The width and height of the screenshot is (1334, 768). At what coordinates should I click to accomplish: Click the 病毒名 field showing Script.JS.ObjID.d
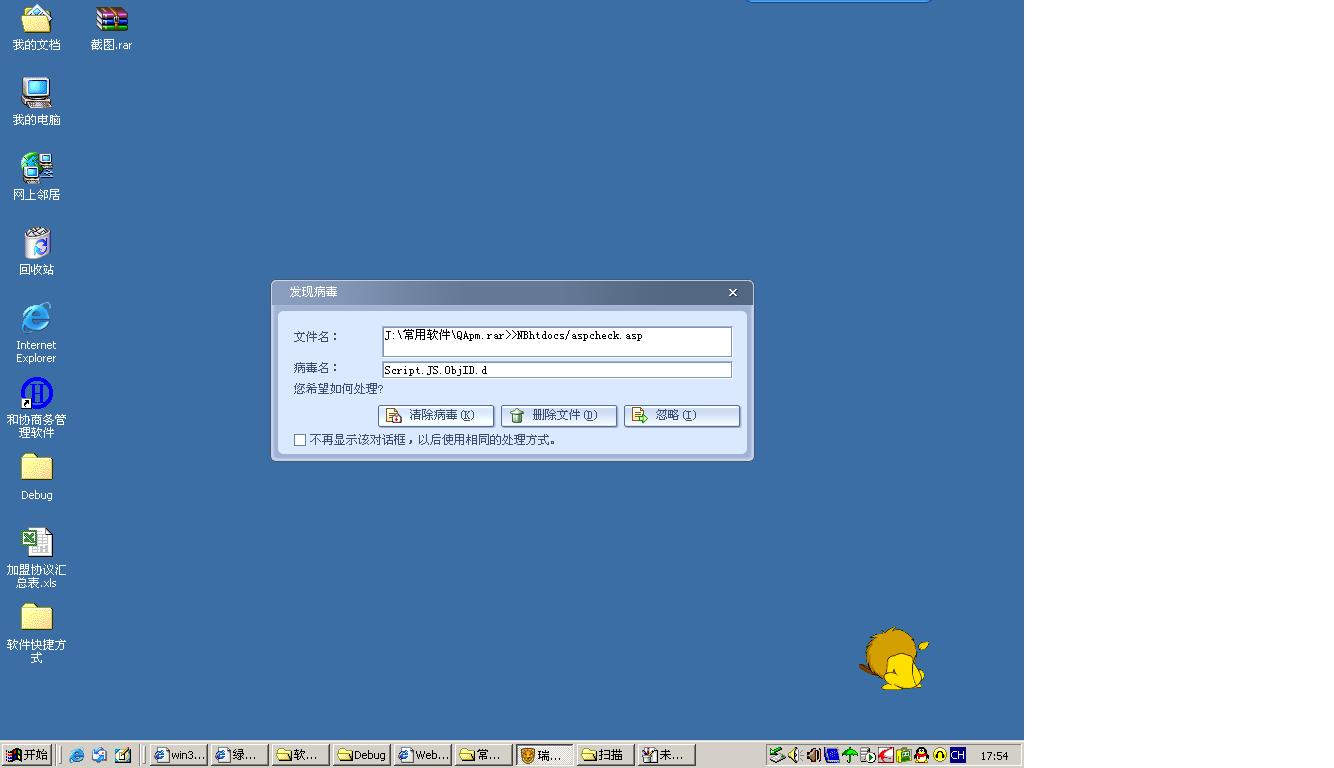coord(557,370)
